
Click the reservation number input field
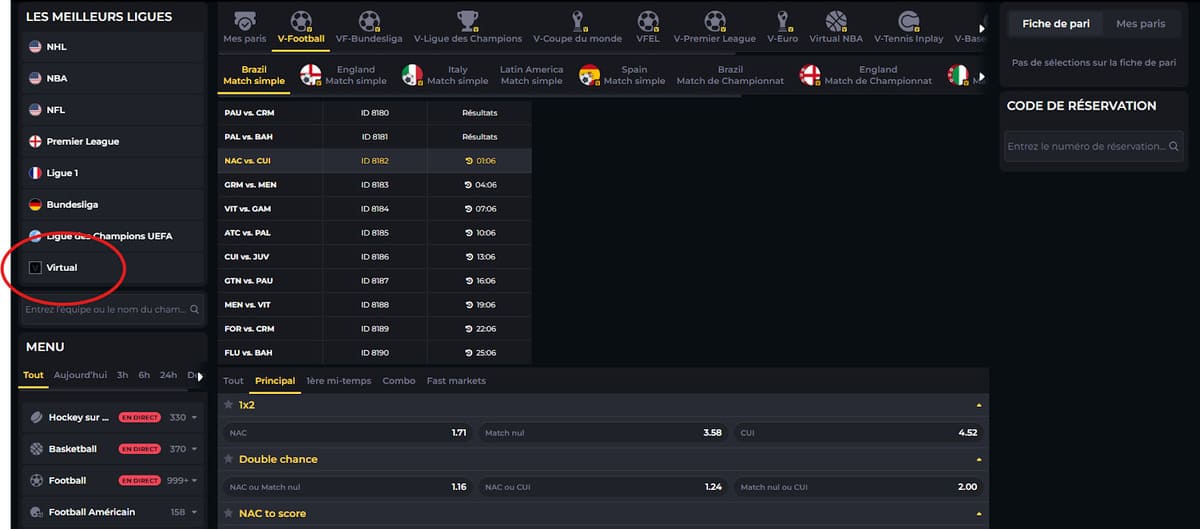(x=1094, y=146)
